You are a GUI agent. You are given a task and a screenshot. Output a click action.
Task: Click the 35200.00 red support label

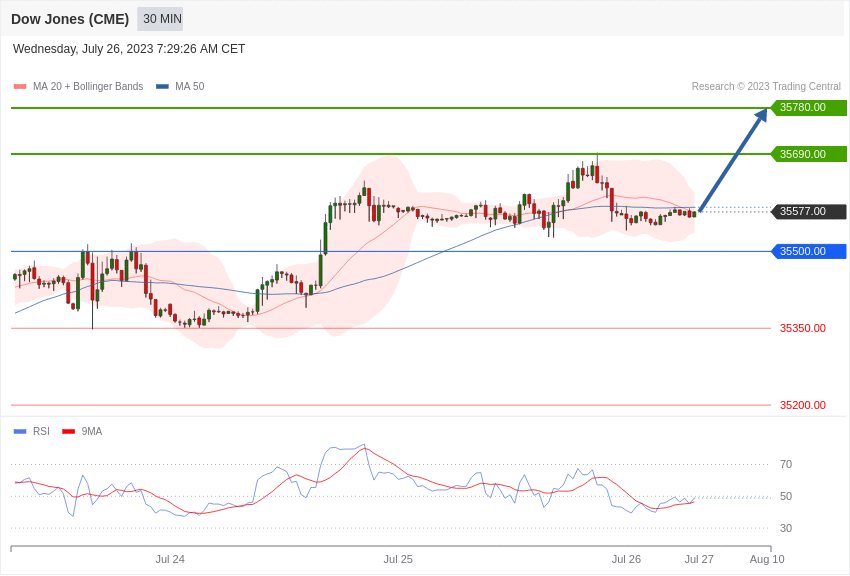[x=803, y=405]
